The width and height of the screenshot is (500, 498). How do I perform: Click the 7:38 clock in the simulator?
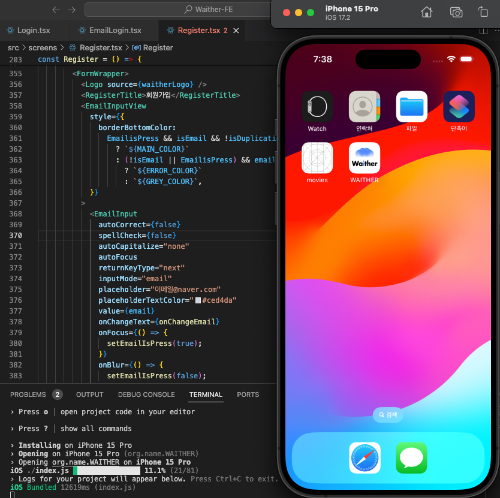pyautogui.click(x=322, y=59)
